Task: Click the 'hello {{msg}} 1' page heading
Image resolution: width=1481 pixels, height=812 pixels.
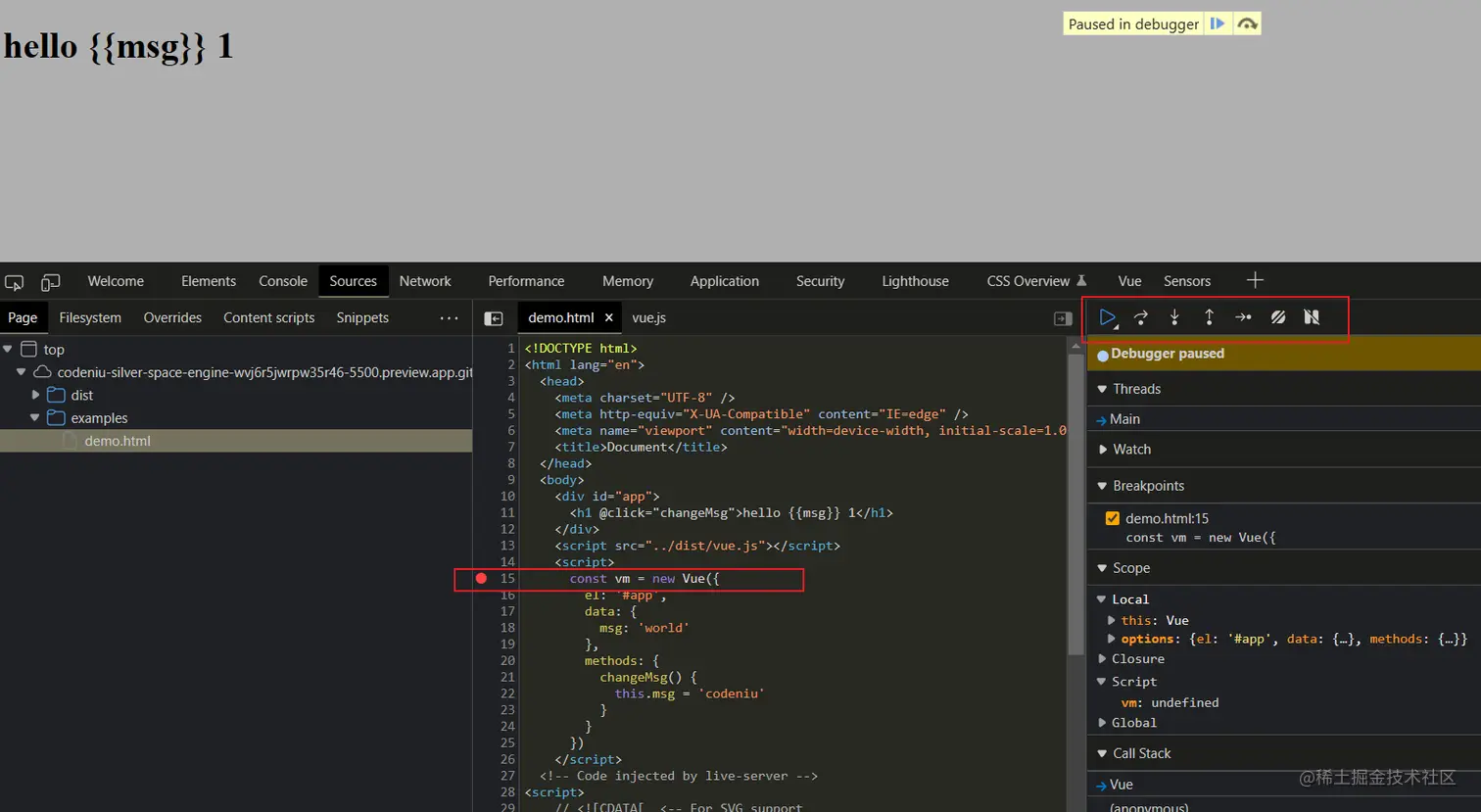Action: click(x=119, y=46)
